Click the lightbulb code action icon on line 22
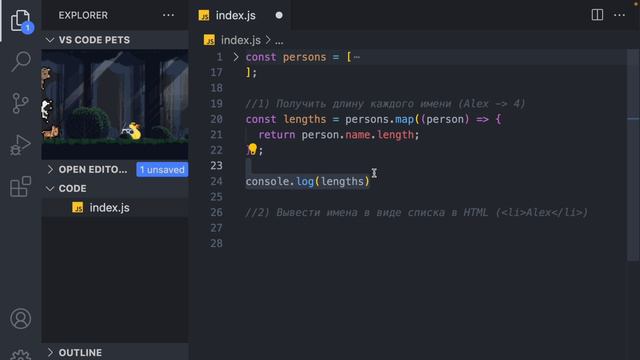The width and height of the screenshot is (640, 360). coord(252,149)
